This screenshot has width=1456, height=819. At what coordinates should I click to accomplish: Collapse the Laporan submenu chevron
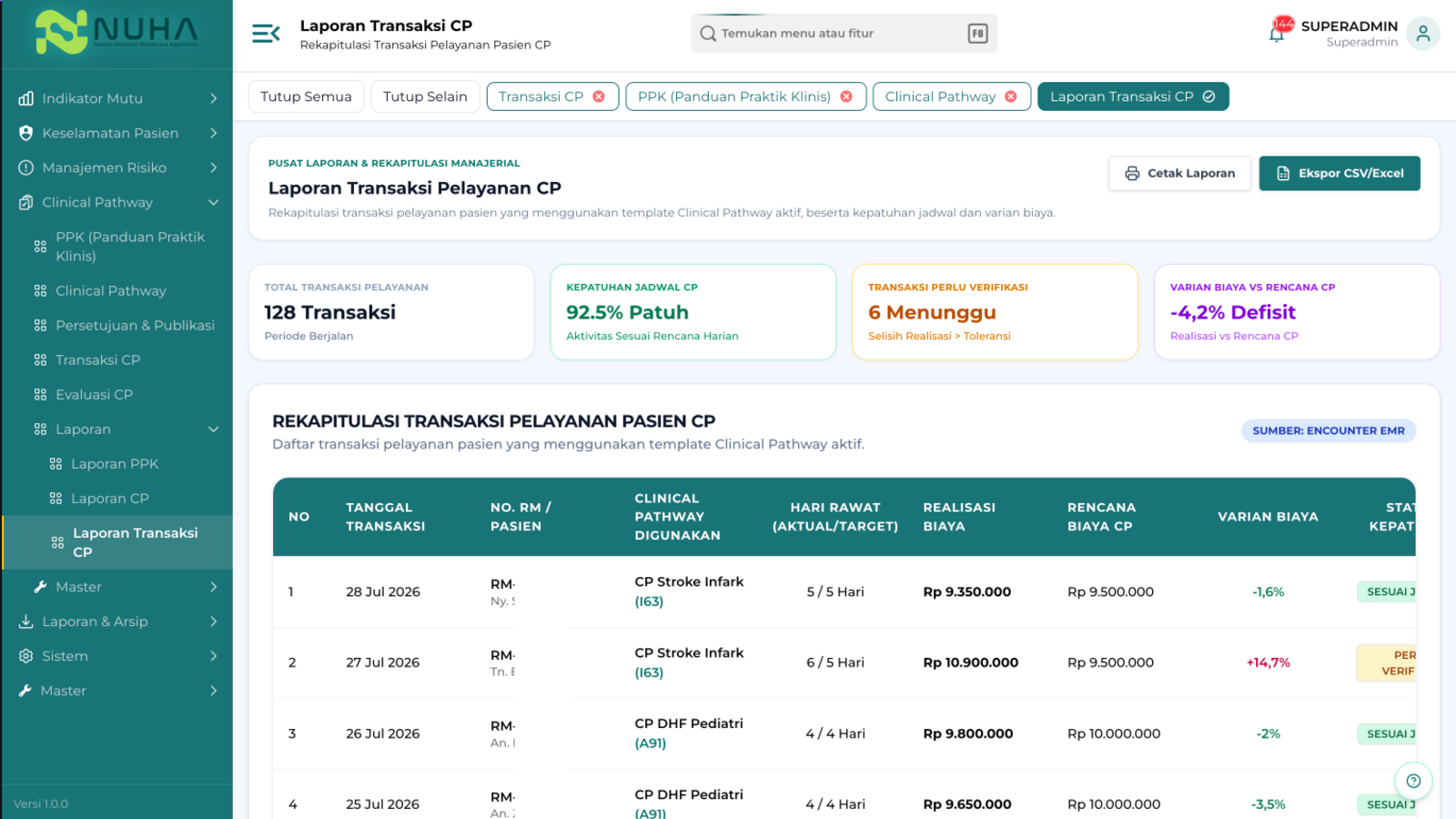(214, 430)
